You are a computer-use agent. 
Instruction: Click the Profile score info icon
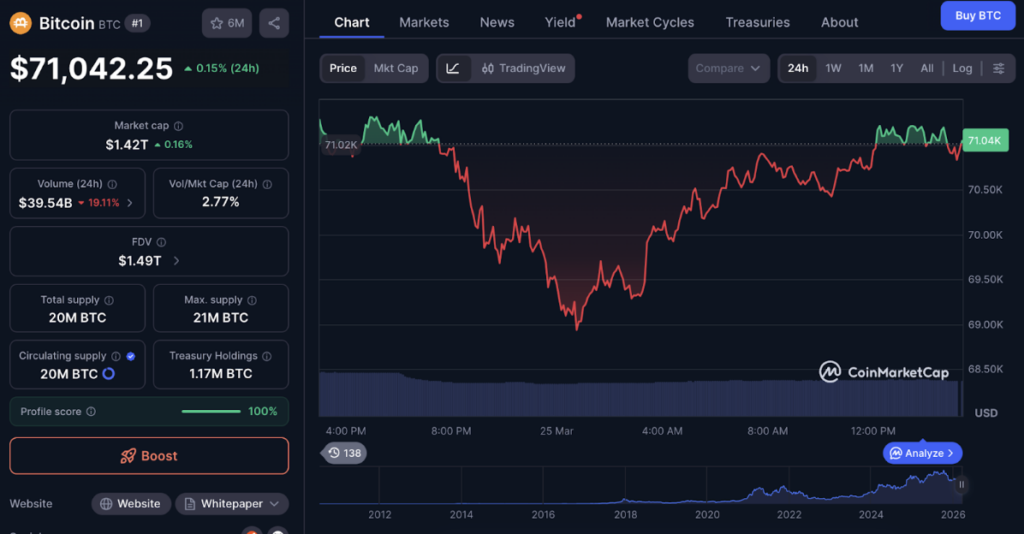click(x=91, y=412)
